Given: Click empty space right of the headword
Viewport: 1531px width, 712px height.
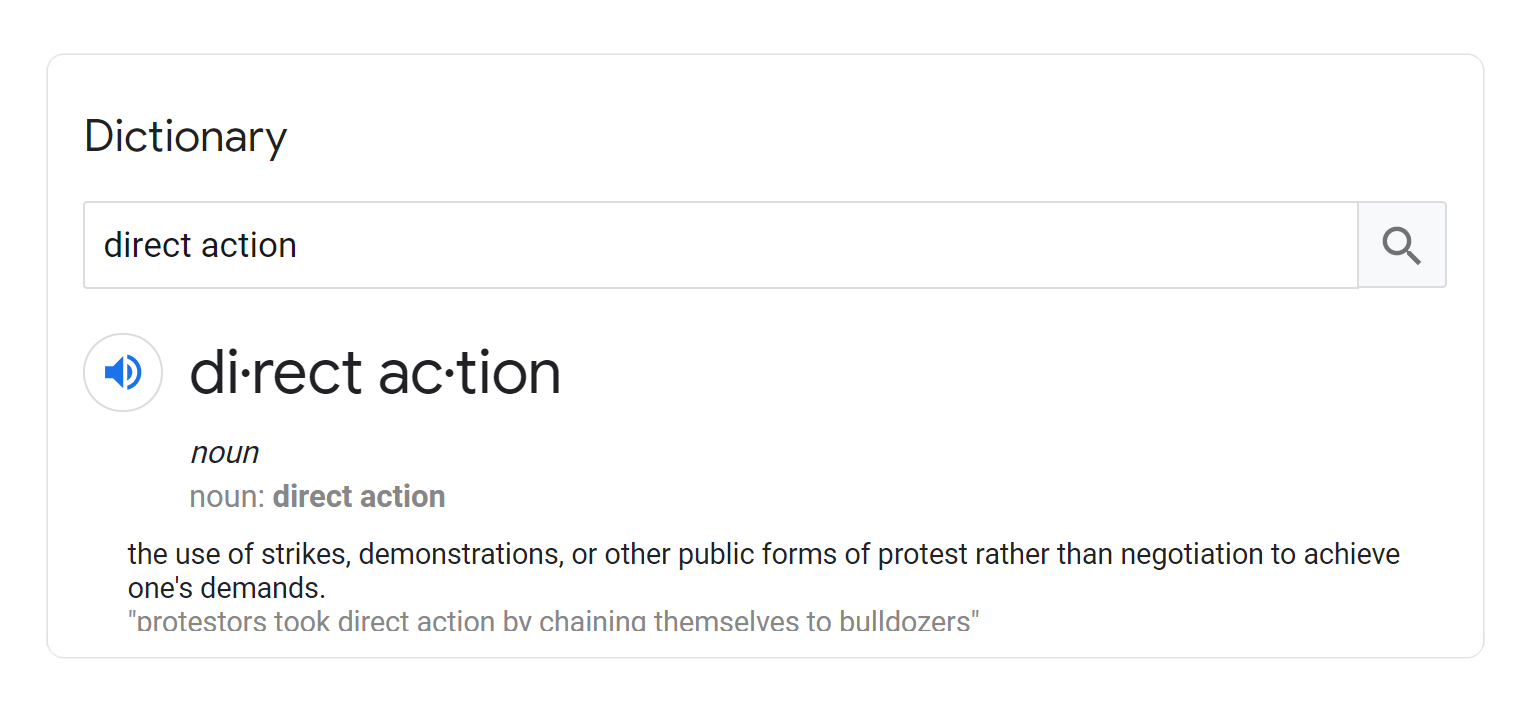Looking at the screenshot, I should [x=1000, y=373].
